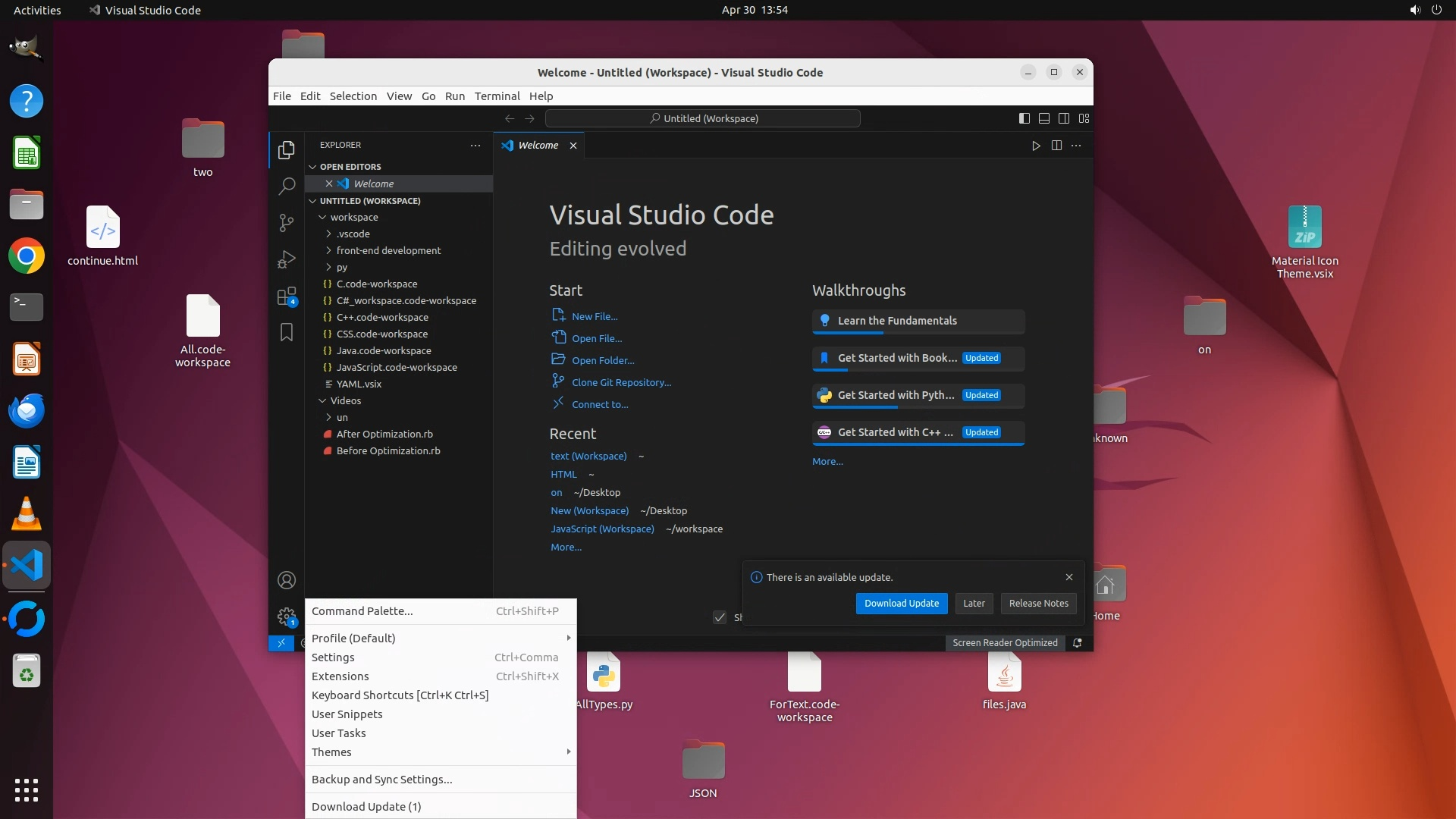Viewport: 1456px width, 819px height.
Task: Click the notifications bell in status bar
Action: point(1078,642)
